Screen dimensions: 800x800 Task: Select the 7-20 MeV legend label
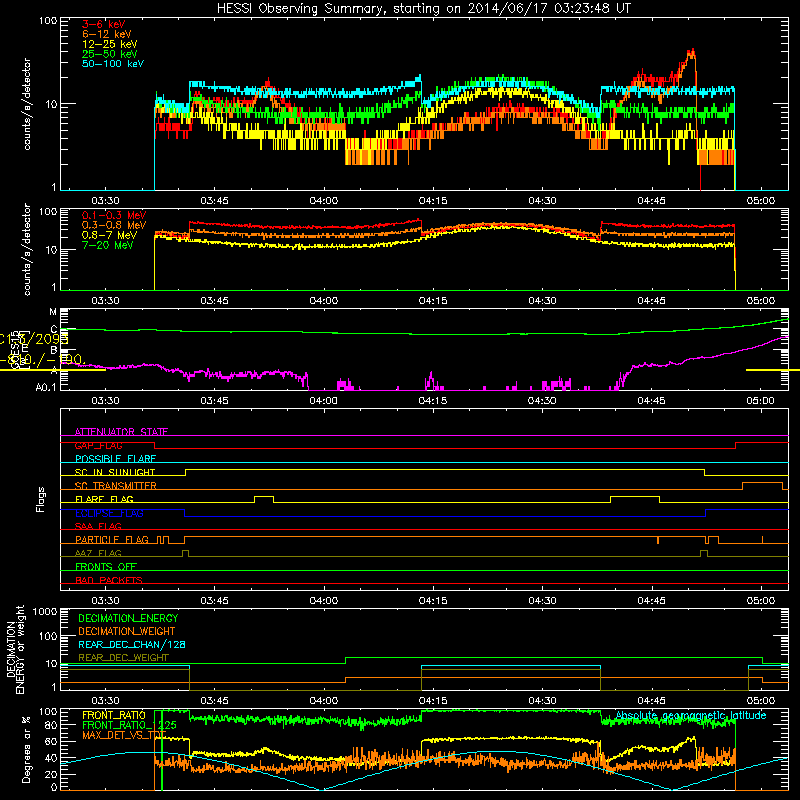(x=108, y=245)
